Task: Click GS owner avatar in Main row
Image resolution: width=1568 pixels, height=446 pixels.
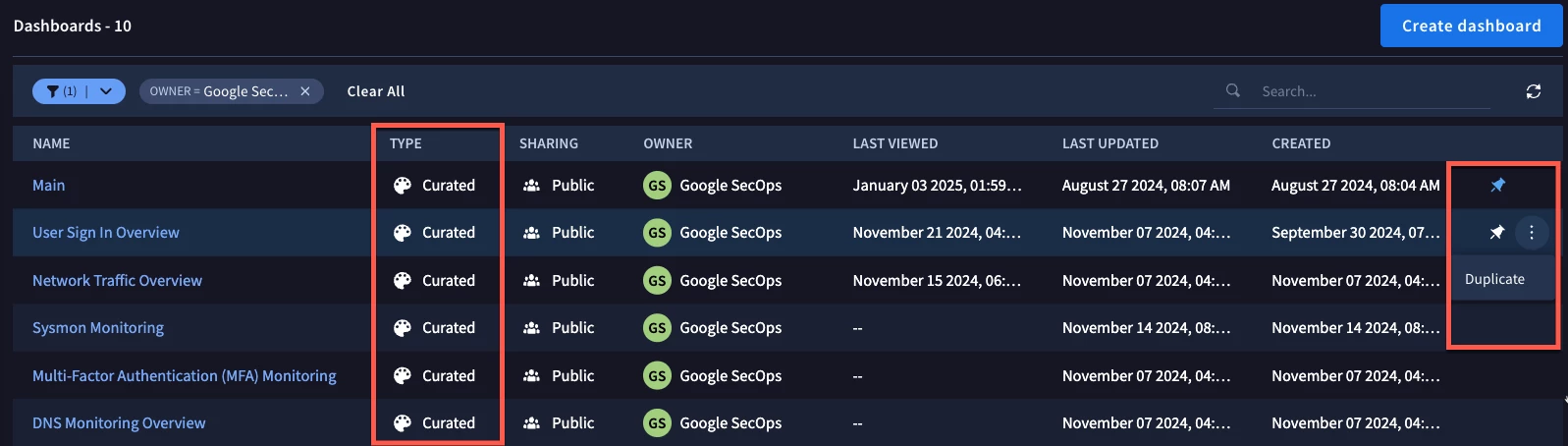Action: click(x=657, y=185)
